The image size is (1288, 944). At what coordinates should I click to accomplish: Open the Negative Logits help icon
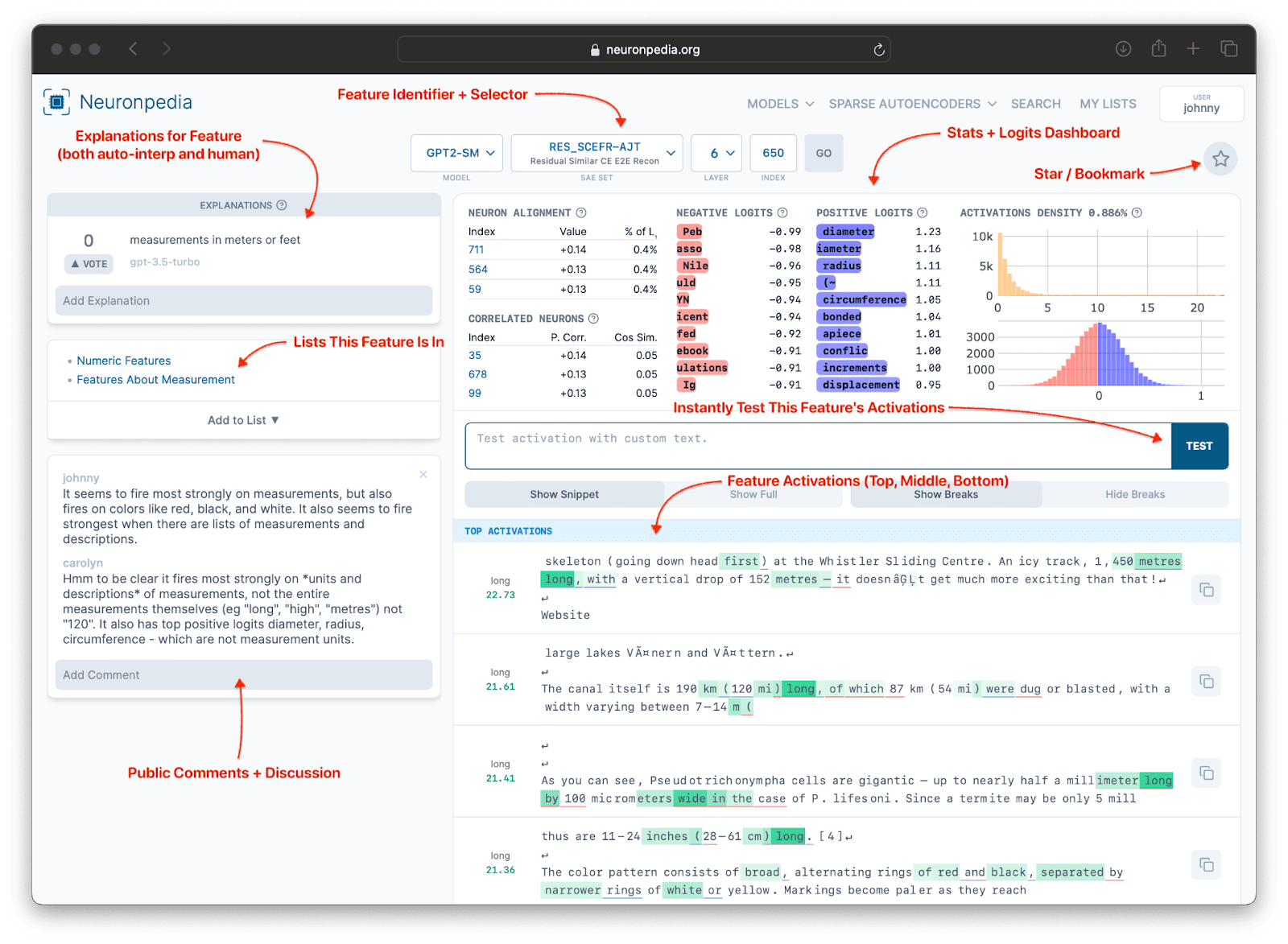coord(782,212)
